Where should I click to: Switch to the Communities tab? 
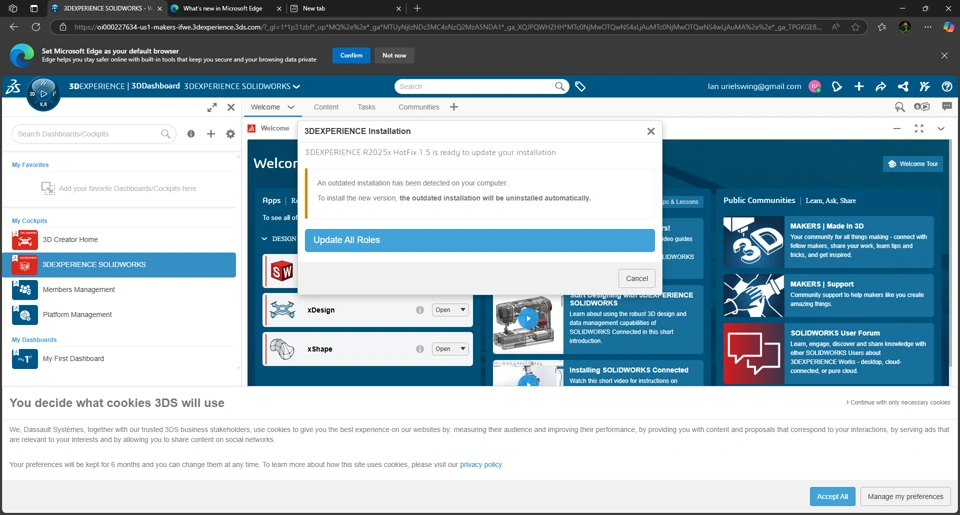[419, 107]
